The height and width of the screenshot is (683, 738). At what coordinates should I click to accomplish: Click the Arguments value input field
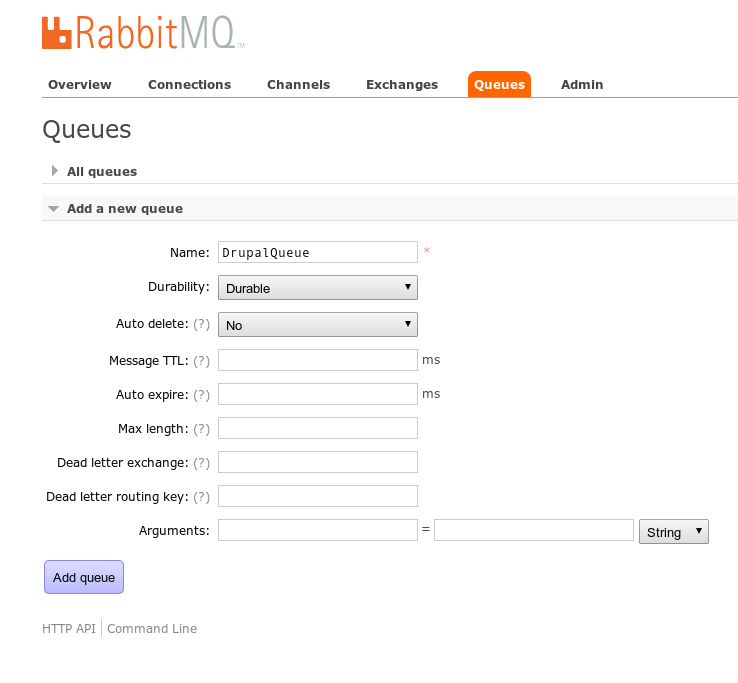(x=534, y=530)
